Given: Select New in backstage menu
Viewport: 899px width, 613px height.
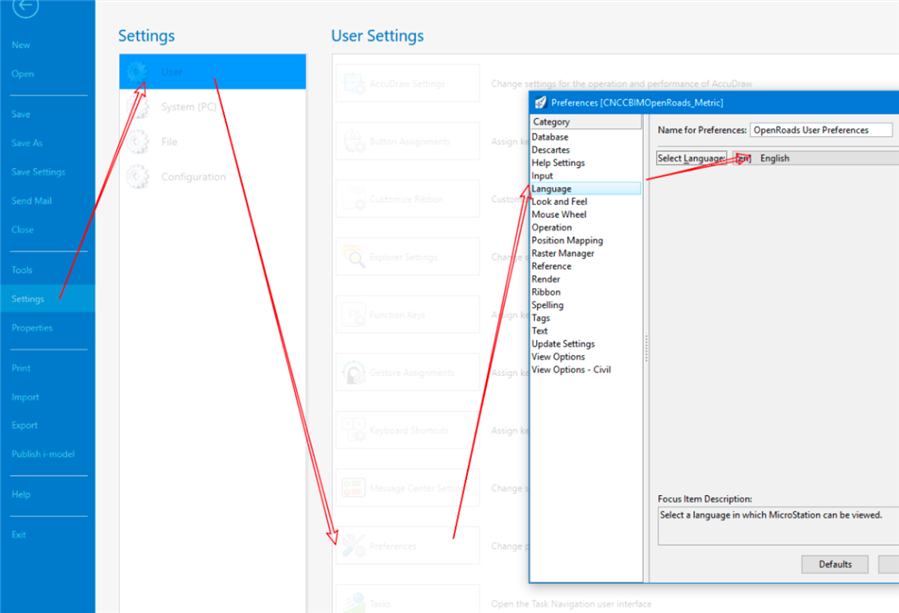Looking at the screenshot, I should tap(21, 45).
